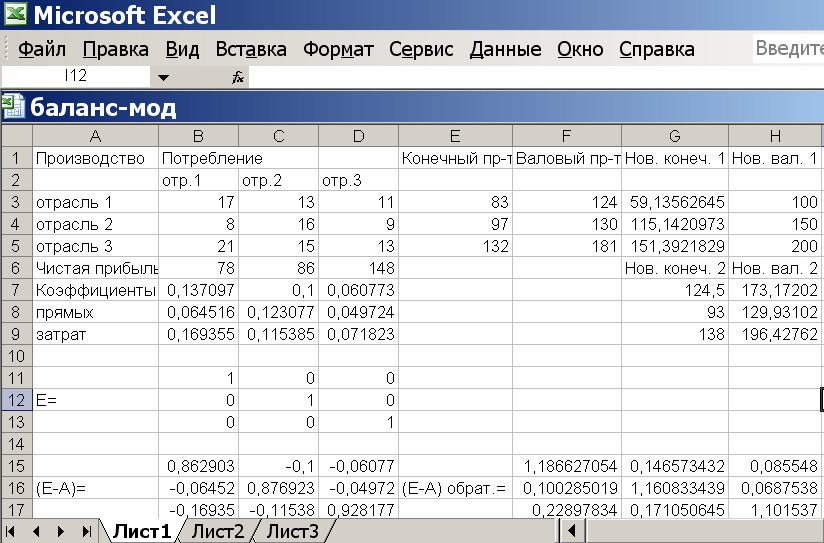Select row 1 header
The image size is (824, 543).
17,158
